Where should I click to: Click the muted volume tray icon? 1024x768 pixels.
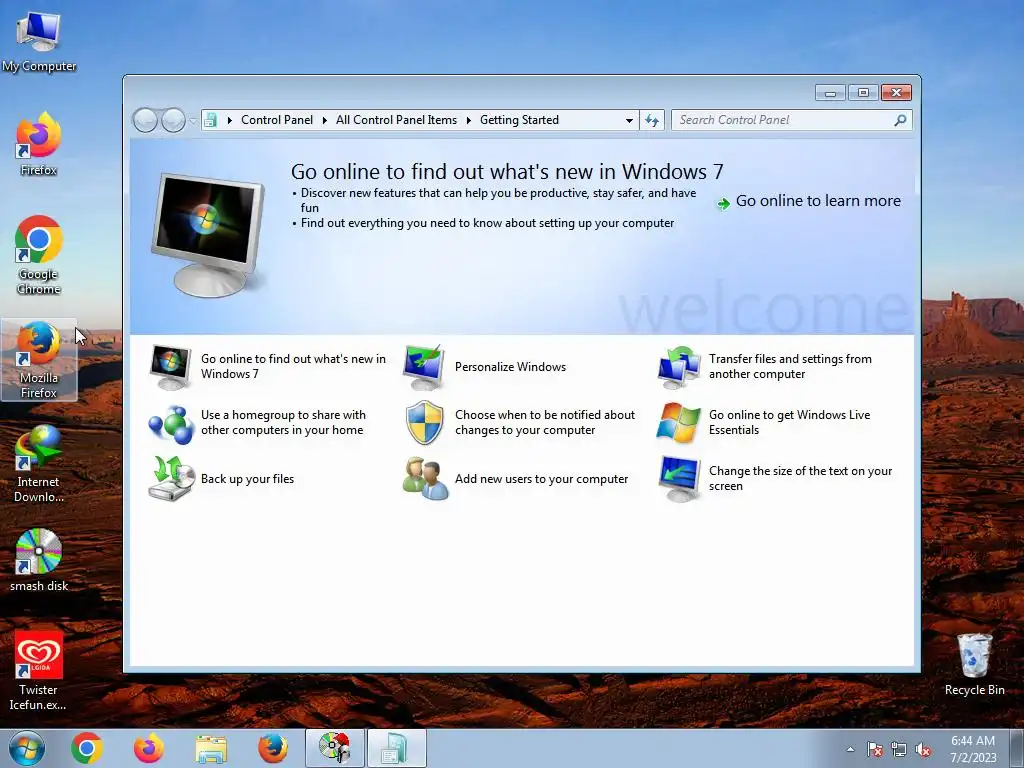point(923,749)
